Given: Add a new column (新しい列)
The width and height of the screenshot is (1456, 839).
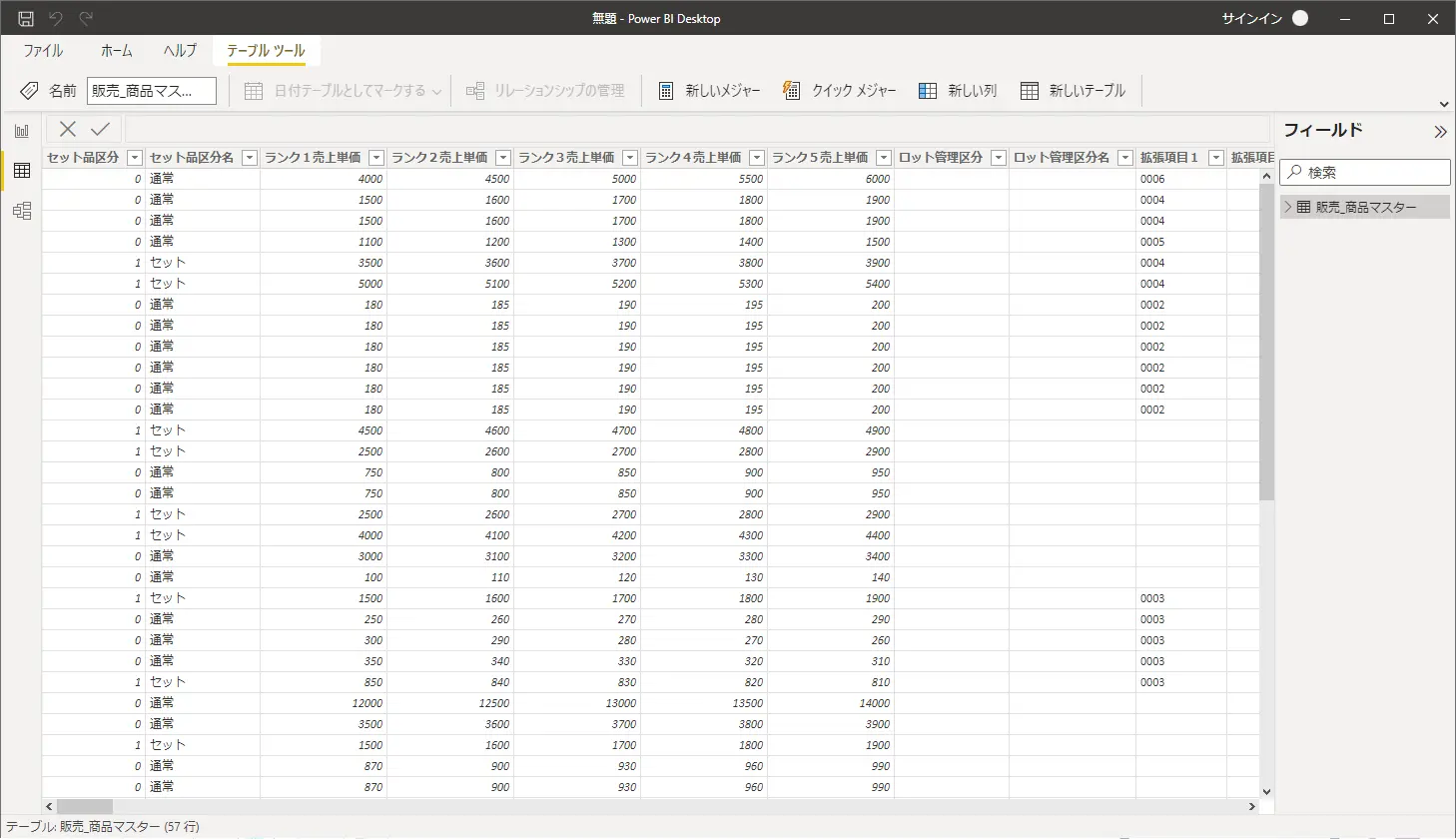Looking at the screenshot, I should tap(958, 91).
